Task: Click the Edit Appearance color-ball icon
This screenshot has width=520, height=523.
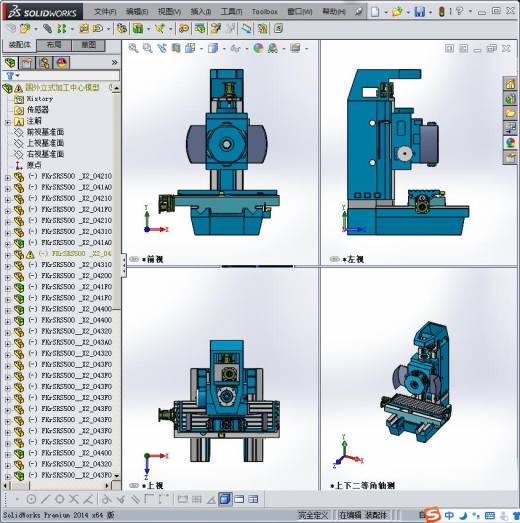Action: point(258,48)
